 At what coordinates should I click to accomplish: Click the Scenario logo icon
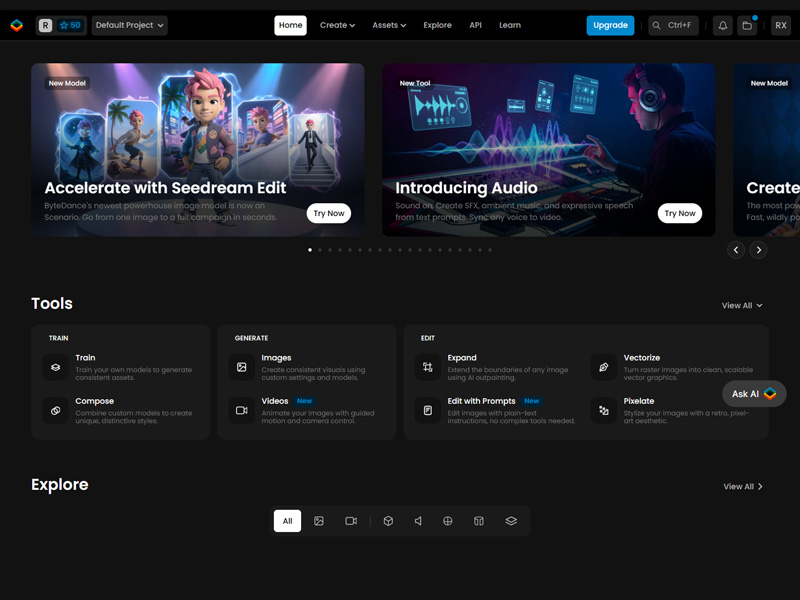(16, 25)
